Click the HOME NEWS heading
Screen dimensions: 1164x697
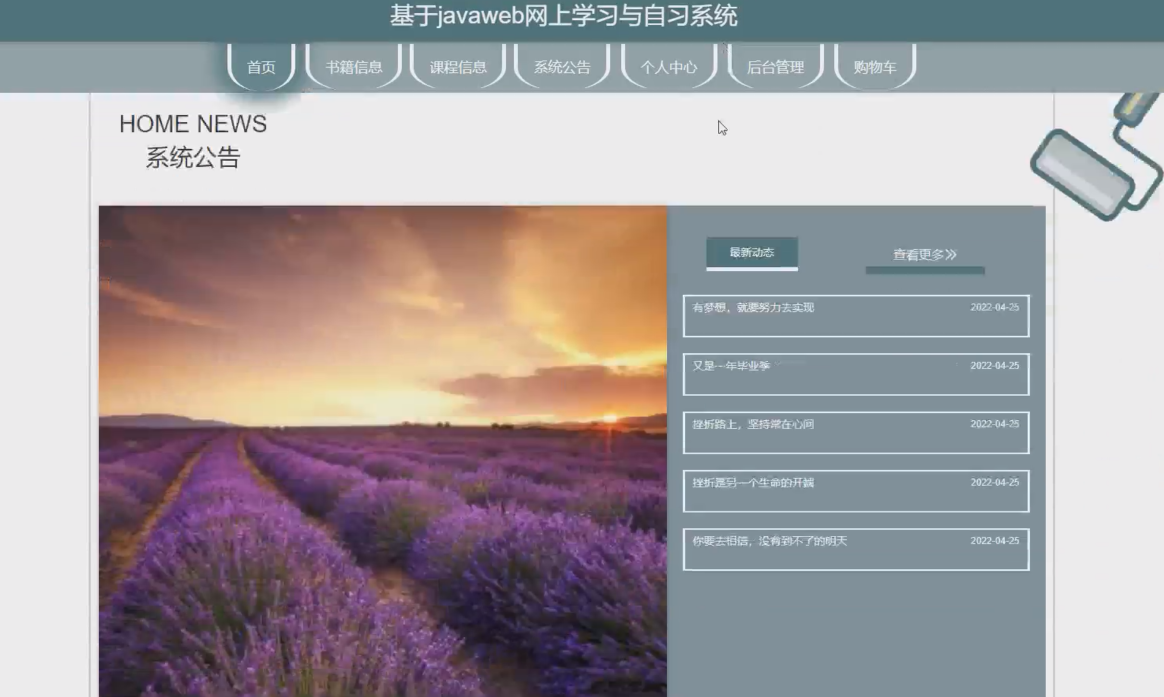click(193, 124)
